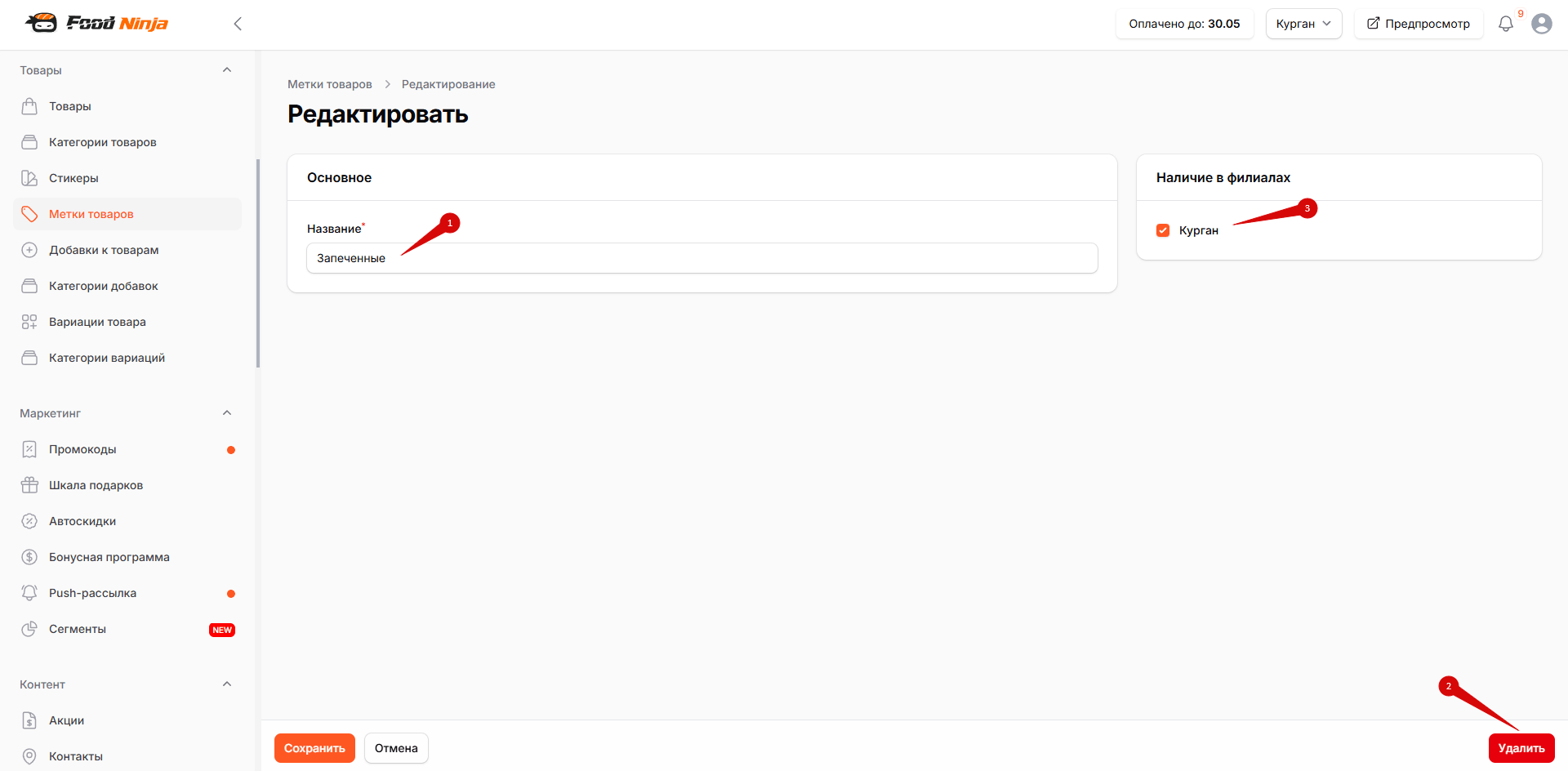The height and width of the screenshot is (771, 1568).
Task: Click Метки товаров breadcrumb link
Action: (330, 84)
